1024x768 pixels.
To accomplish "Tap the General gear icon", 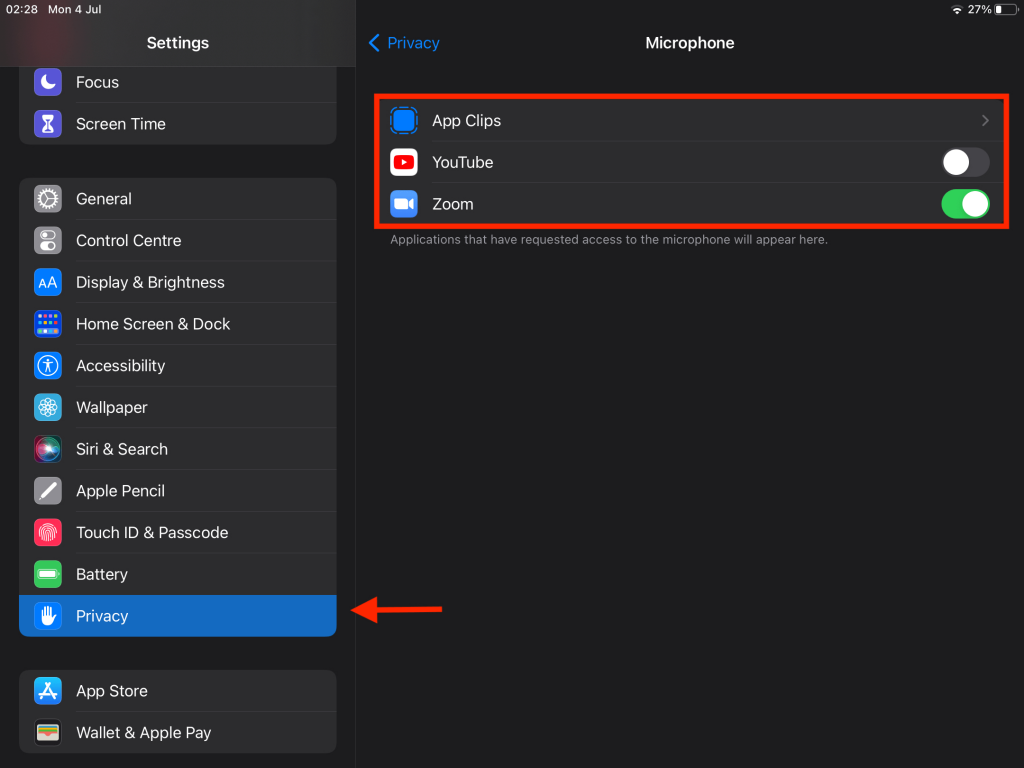I will click(x=48, y=199).
